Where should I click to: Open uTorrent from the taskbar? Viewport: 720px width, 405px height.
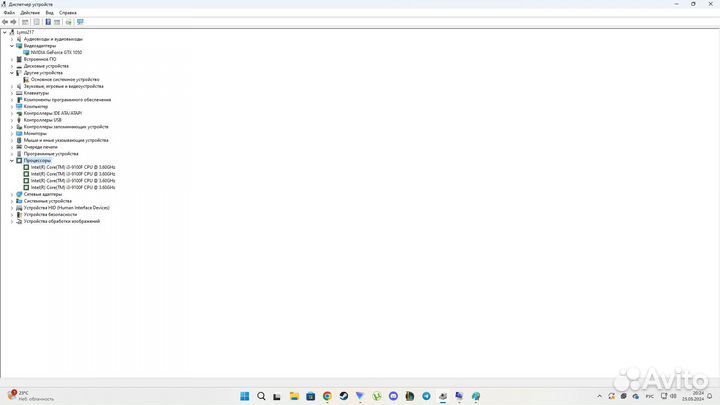pos(377,396)
